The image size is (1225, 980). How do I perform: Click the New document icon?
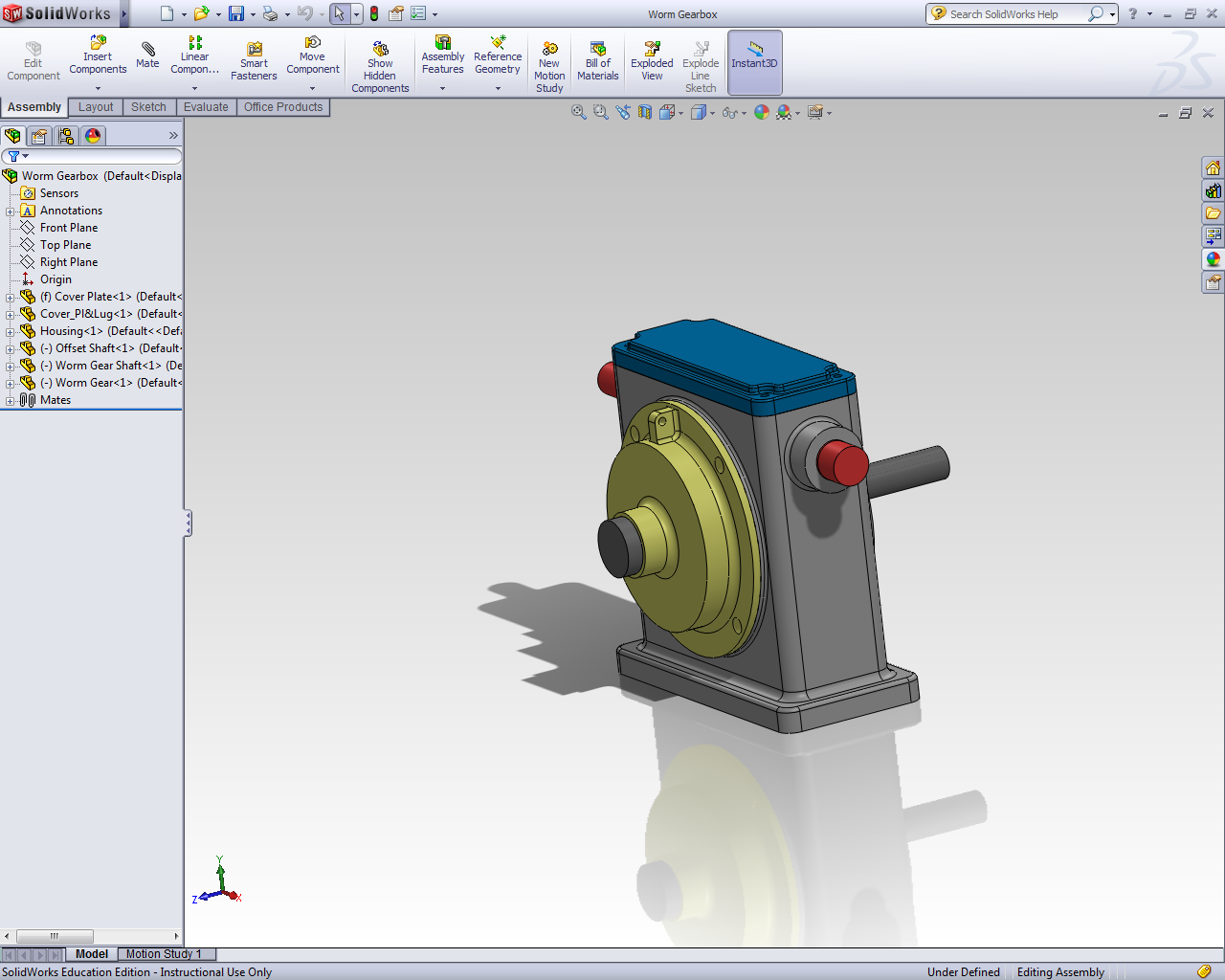pyautogui.click(x=167, y=13)
